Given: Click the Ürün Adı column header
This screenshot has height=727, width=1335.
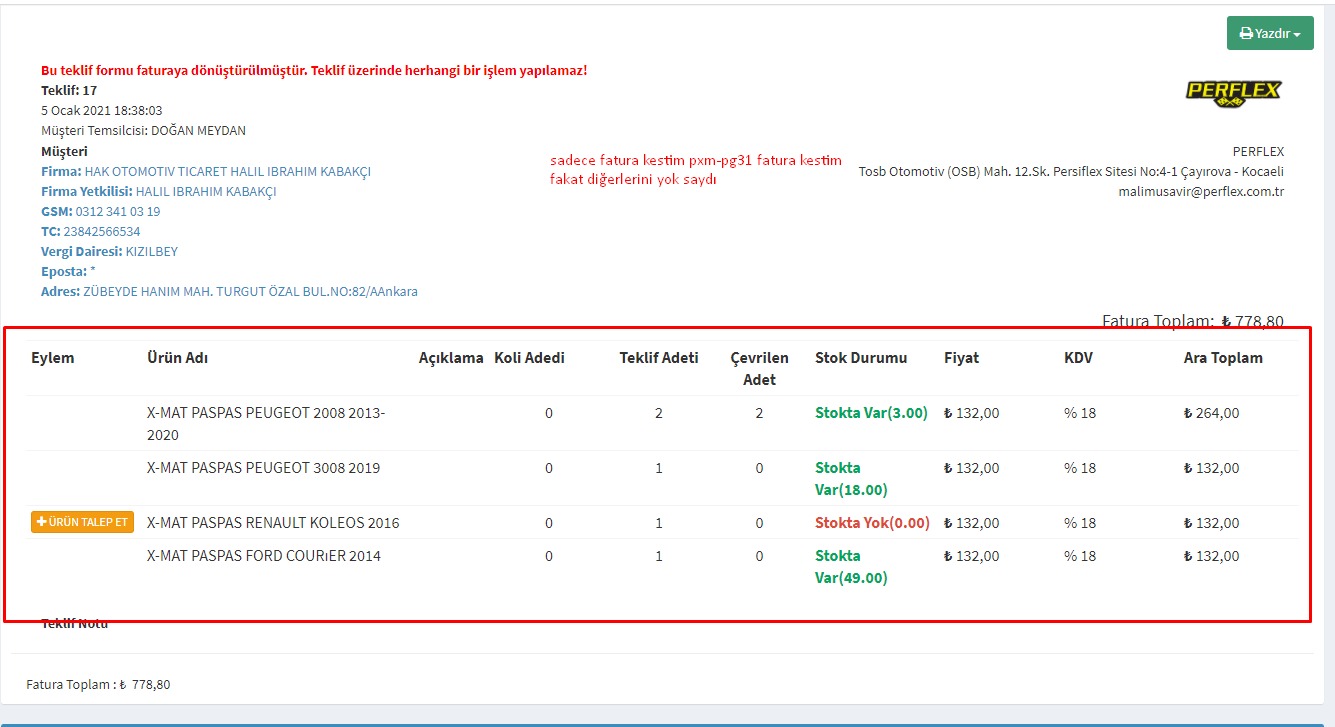Looking at the screenshot, I should tap(177, 358).
